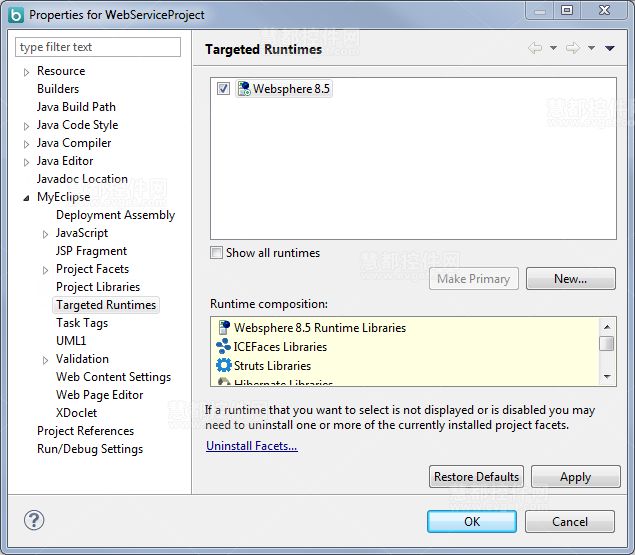Click the forward navigation arrow icon
Screen dimensions: 635x555
coord(573,48)
